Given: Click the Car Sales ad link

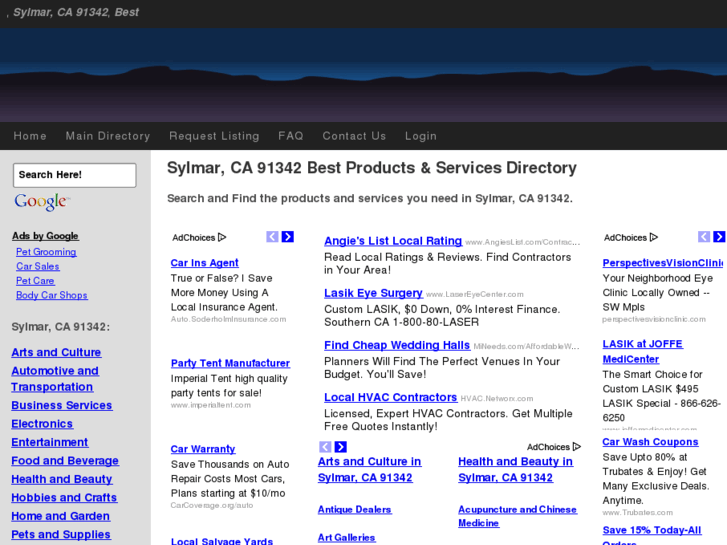Looking at the screenshot, I should click(38, 266).
